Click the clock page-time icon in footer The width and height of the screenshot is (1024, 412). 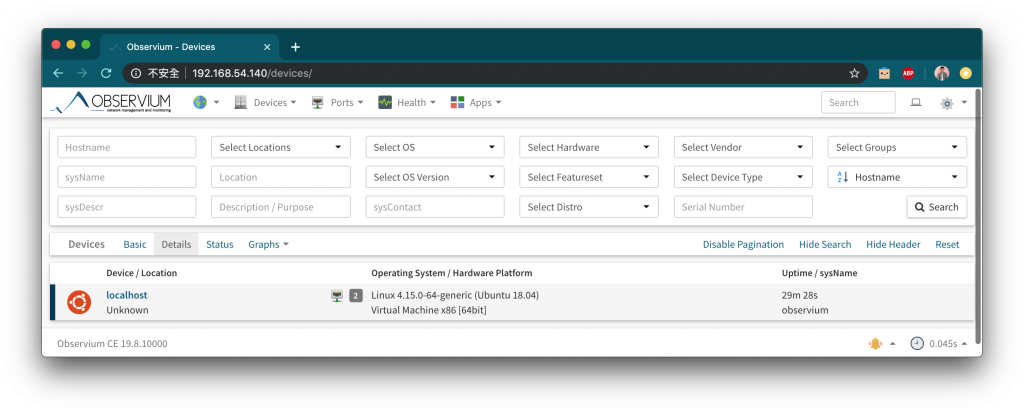pos(917,343)
